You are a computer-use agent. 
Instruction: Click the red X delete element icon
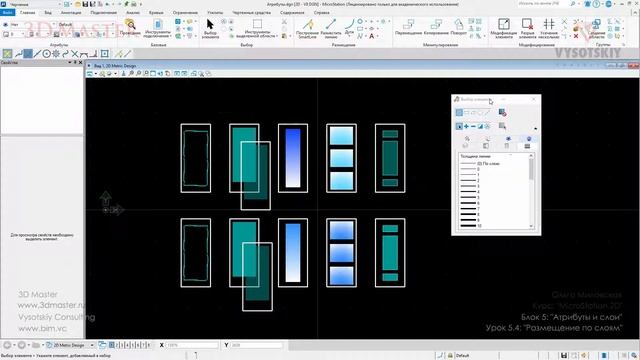click(x=576, y=36)
